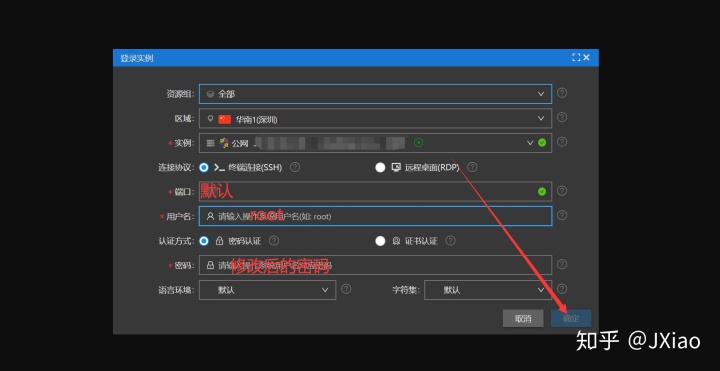Click the terminal prompt icon beside SSH label
Screen dimensions: 720x371
[x=219, y=168]
